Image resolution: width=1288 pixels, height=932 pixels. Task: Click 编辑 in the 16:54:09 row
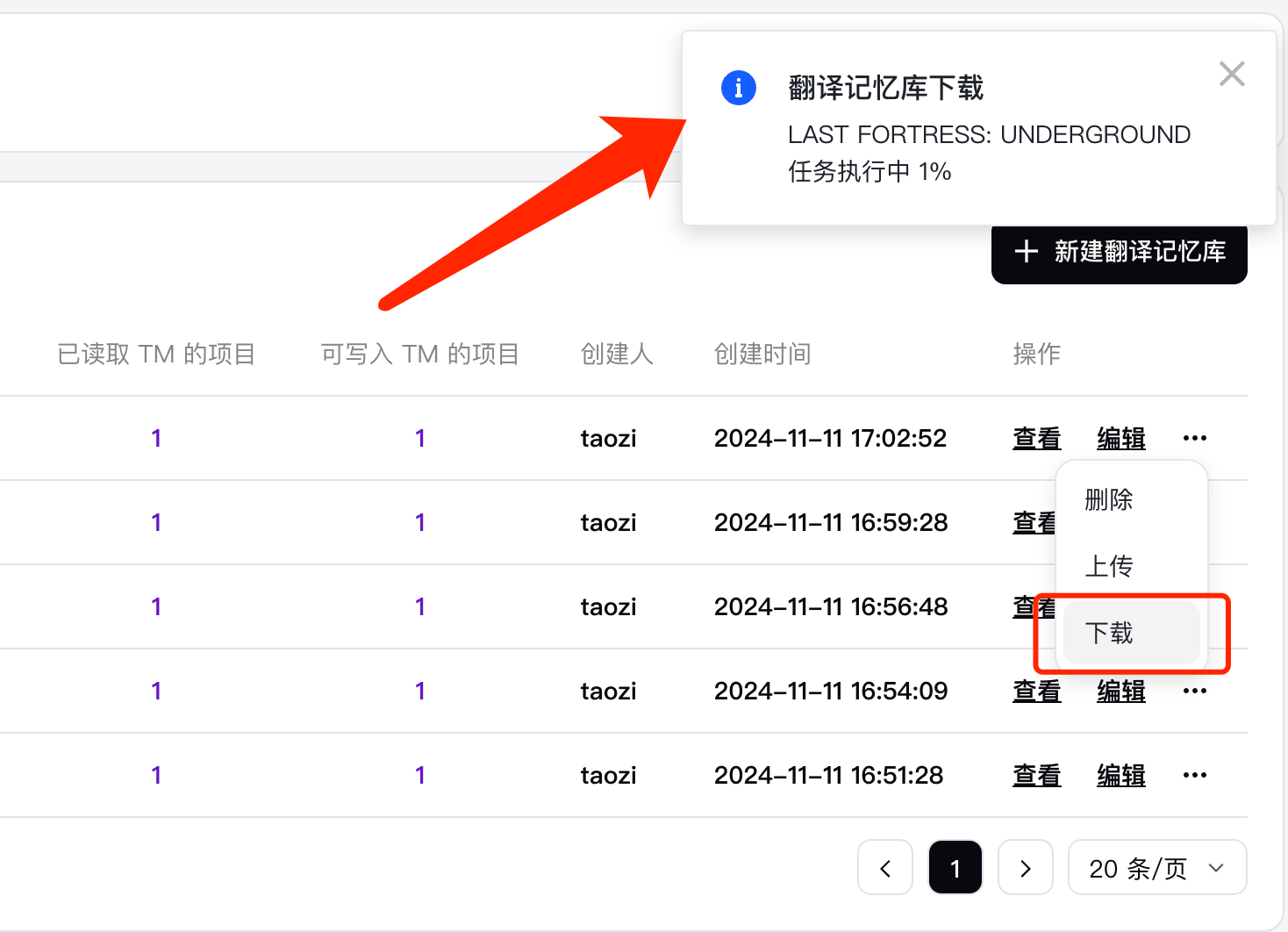(x=1120, y=691)
